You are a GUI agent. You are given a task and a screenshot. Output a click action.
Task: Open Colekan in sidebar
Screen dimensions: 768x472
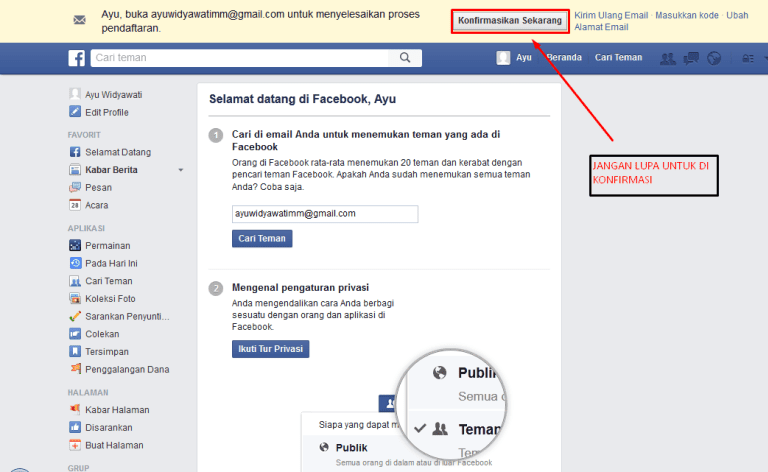point(102,334)
